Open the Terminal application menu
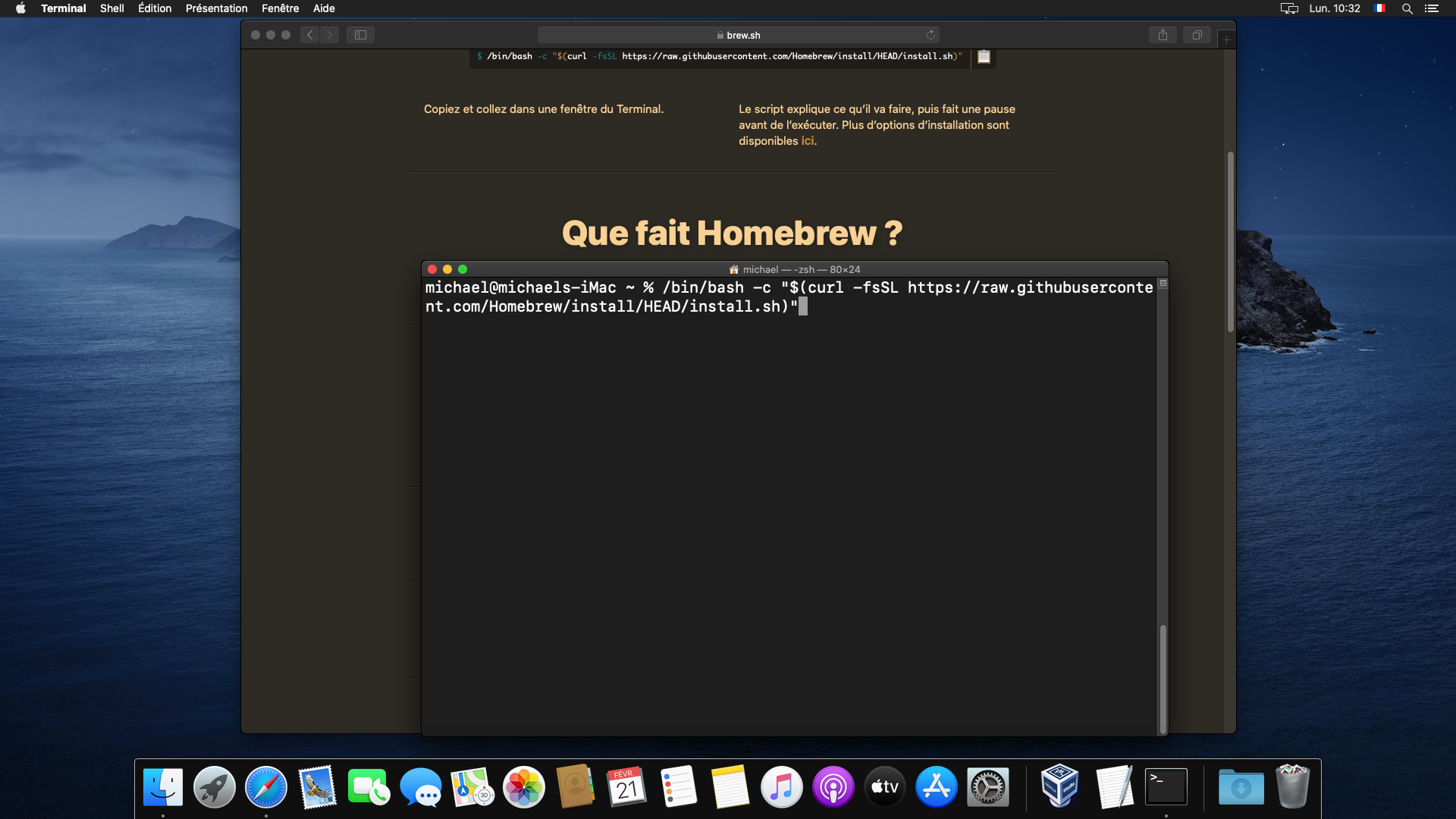The height and width of the screenshot is (819, 1456). click(x=63, y=8)
